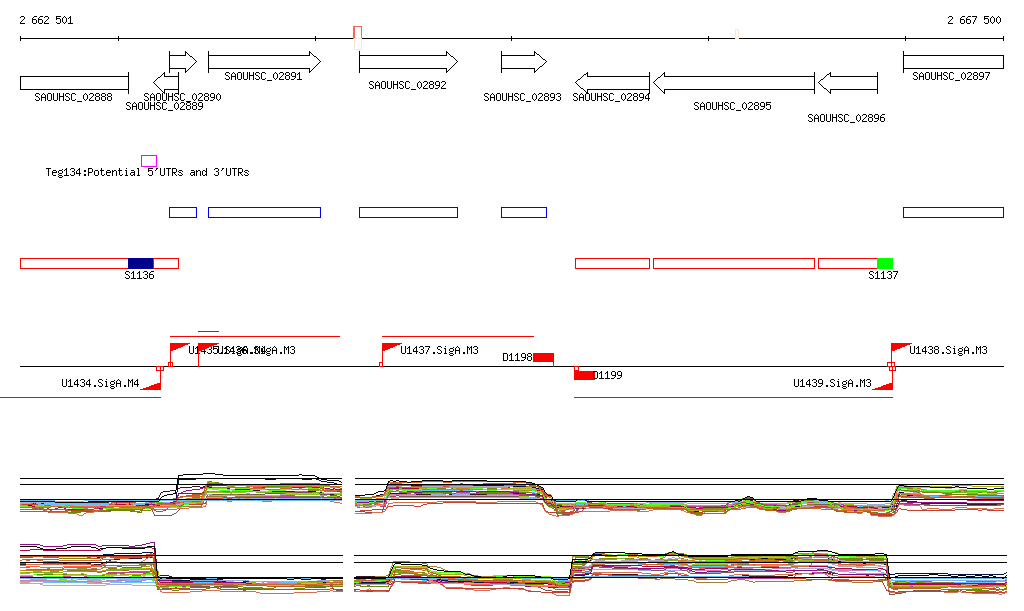This screenshot has height=611, width=1024.
Task: Click the magenta Teg134 UTR box
Action: coord(149,161)
